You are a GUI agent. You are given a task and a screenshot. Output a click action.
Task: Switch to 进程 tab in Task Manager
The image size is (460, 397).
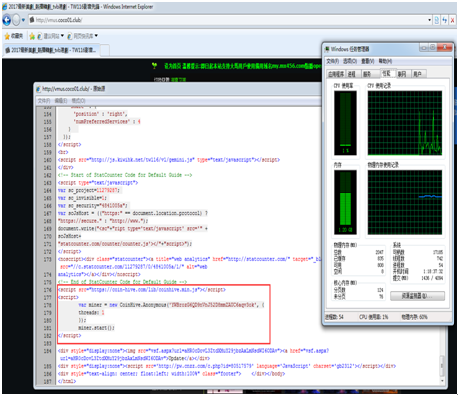click(x=352, y=74)
